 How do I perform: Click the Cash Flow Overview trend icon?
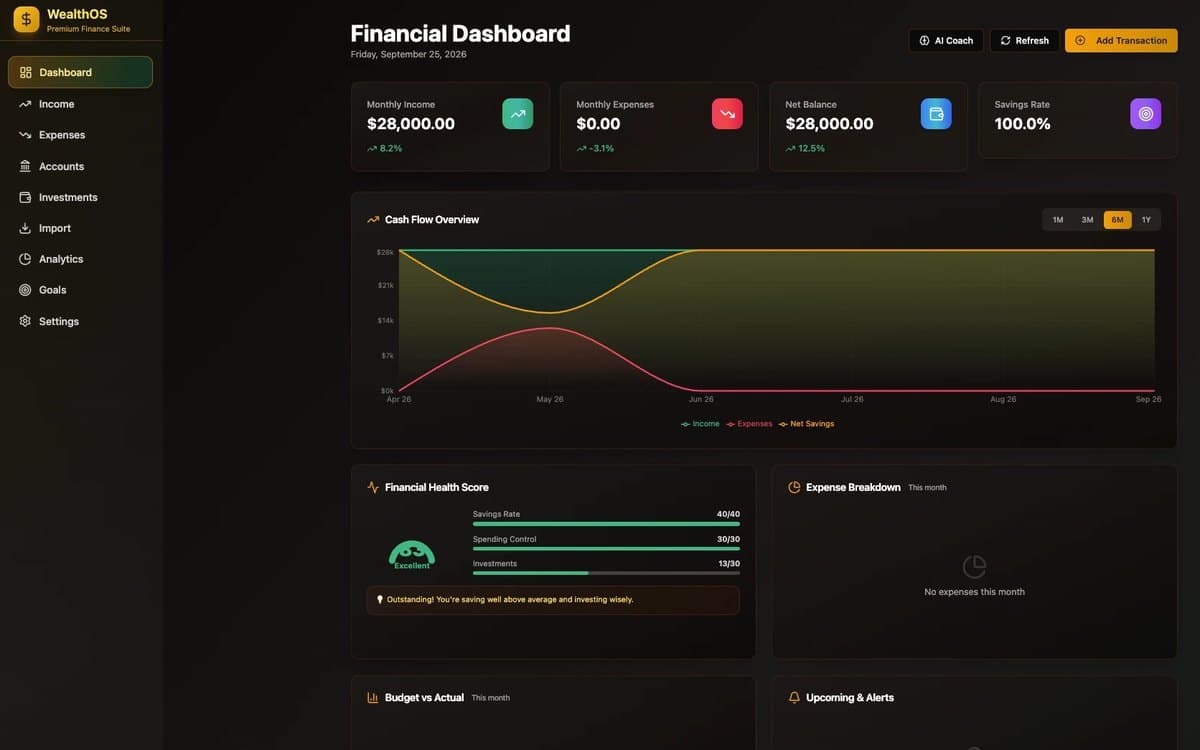tap(373, 220)
